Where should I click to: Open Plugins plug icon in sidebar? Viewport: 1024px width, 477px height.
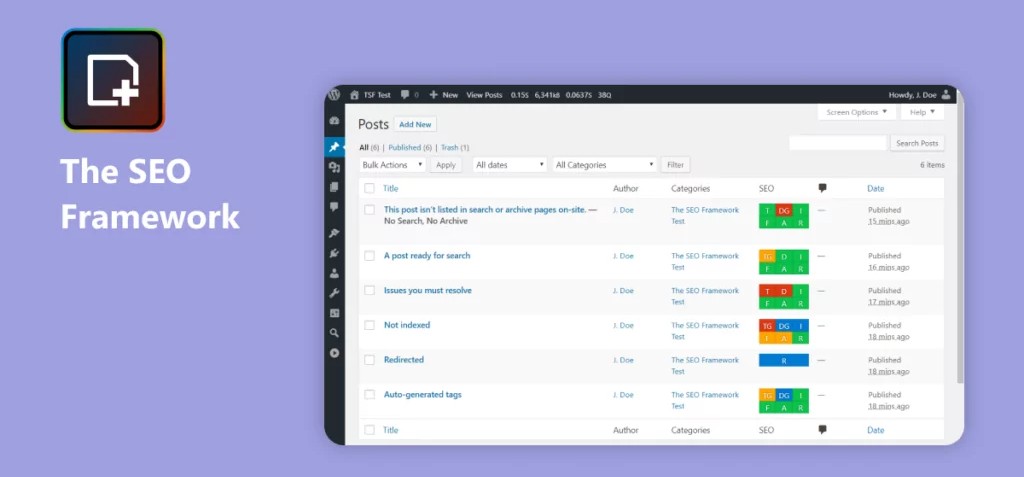tap(334, 254)
